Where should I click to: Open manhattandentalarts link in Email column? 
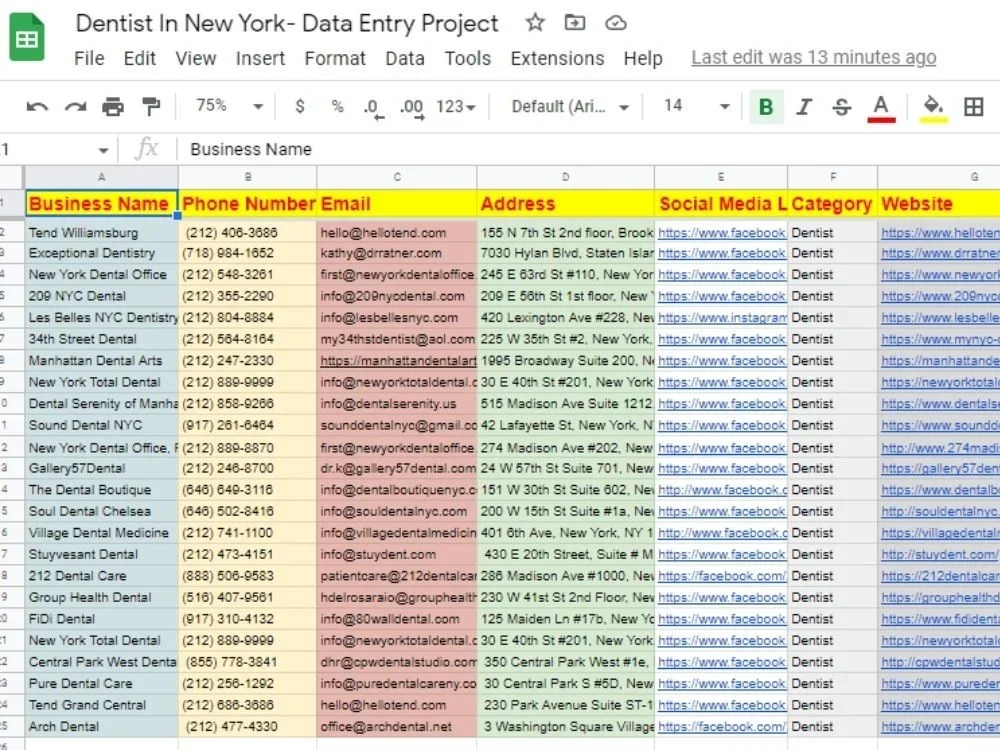398,360
